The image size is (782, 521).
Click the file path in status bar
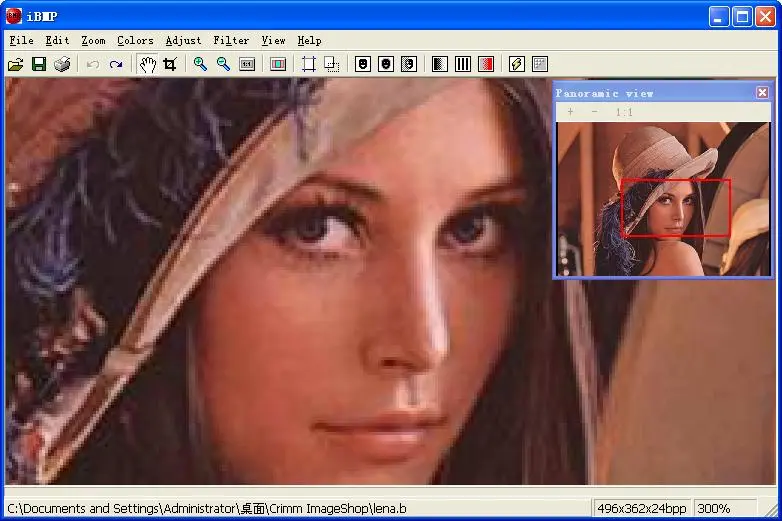click(x=206, y=509)
